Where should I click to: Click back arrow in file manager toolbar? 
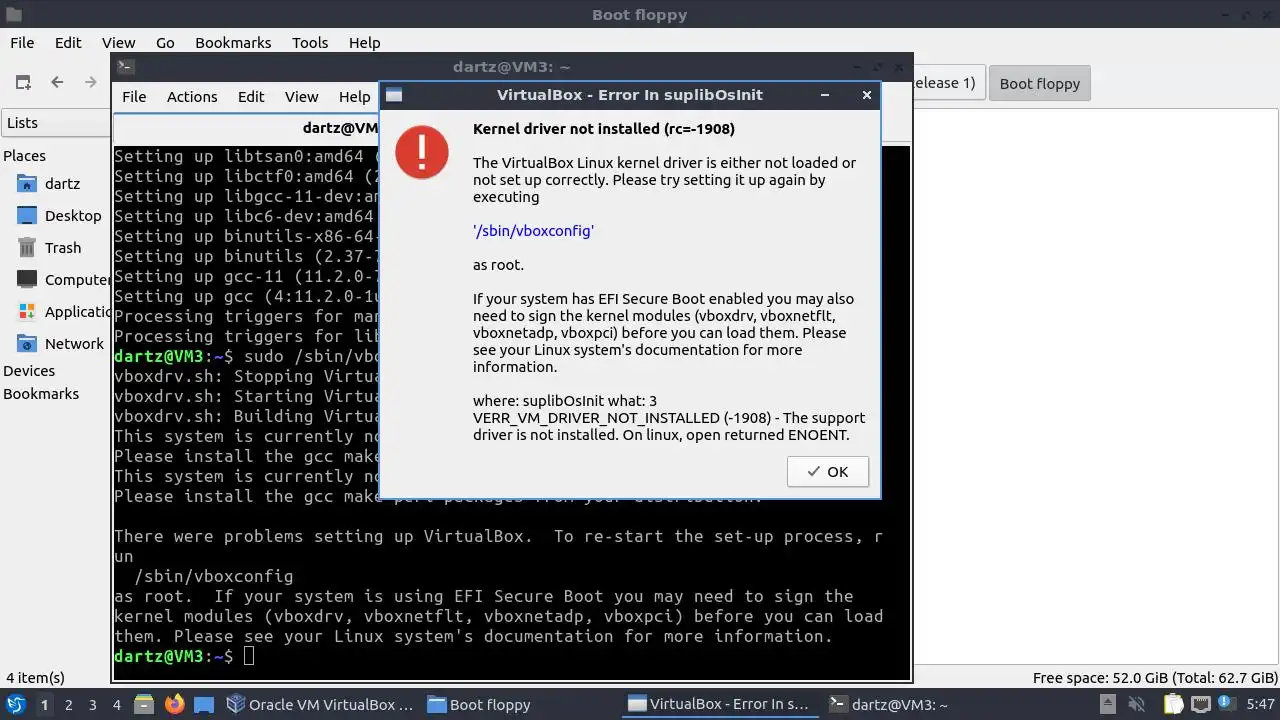57,83
